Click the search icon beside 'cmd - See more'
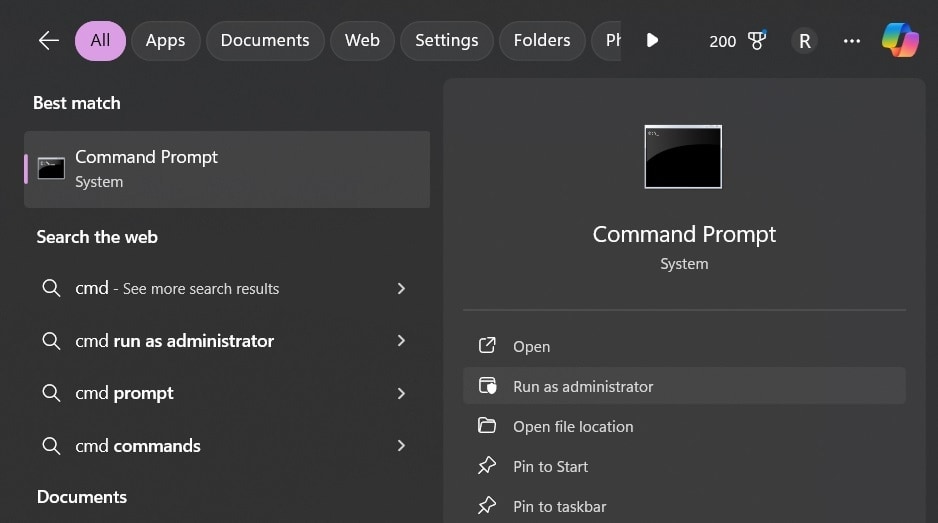The height and width of the screenshot is (523, 938). [x=51, y=288]
